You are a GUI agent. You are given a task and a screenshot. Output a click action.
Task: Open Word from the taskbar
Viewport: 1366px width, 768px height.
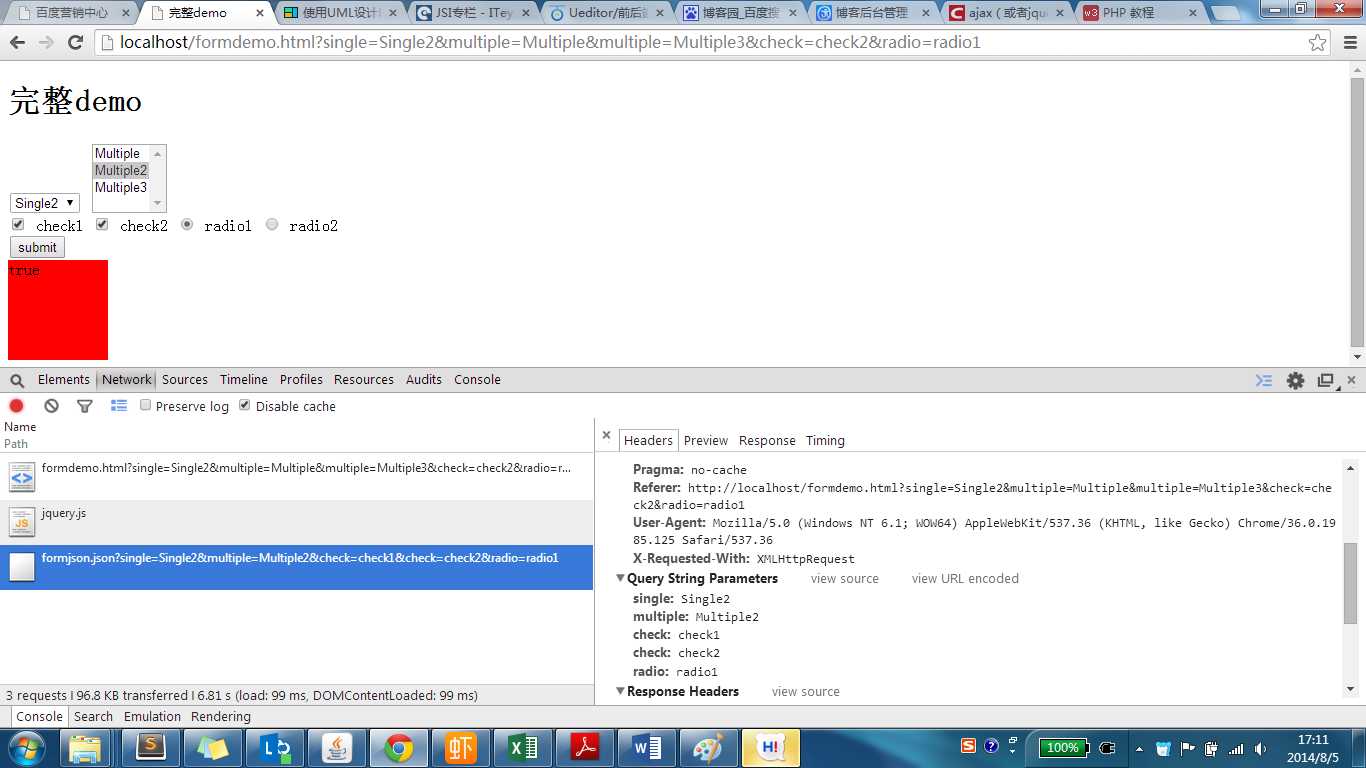pos(646,747)
